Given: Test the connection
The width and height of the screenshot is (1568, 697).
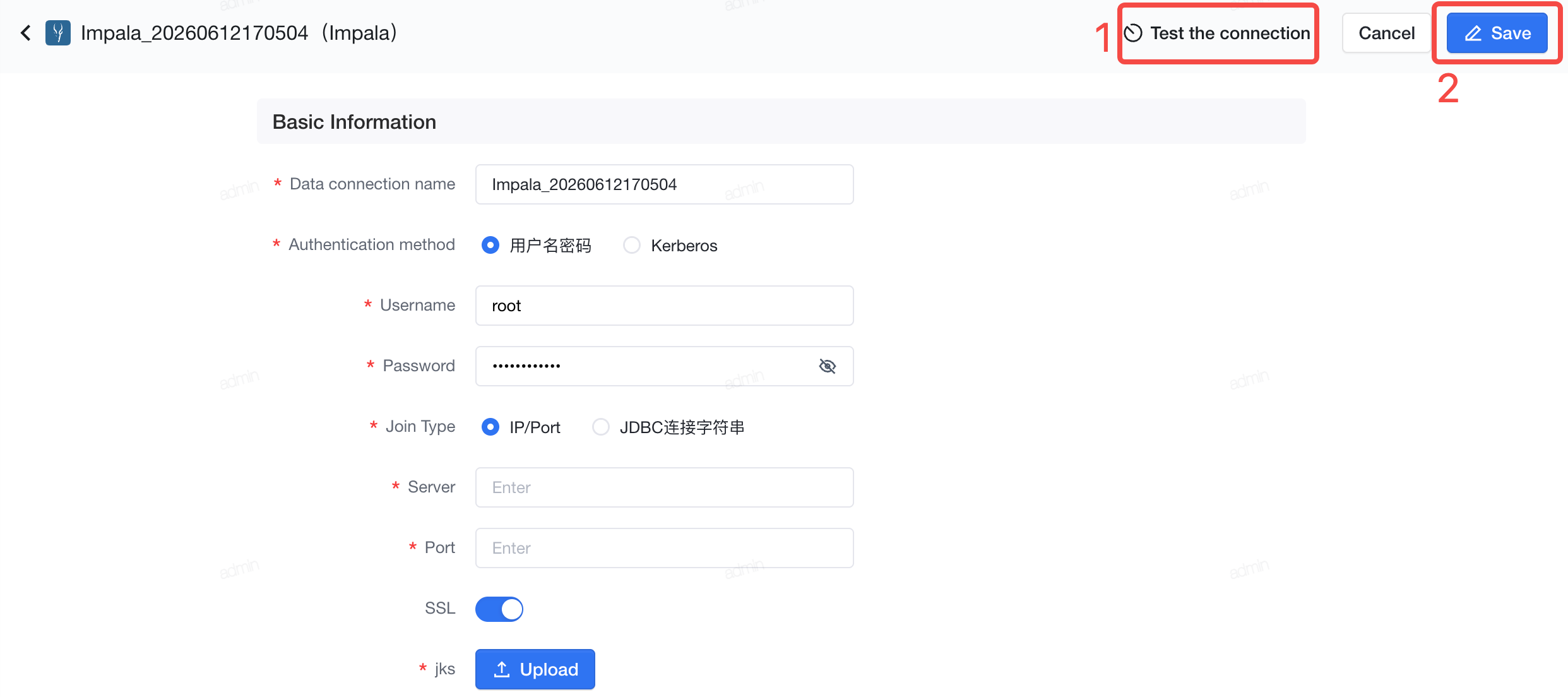Looking at the screenshot, I should (1218, 33).
